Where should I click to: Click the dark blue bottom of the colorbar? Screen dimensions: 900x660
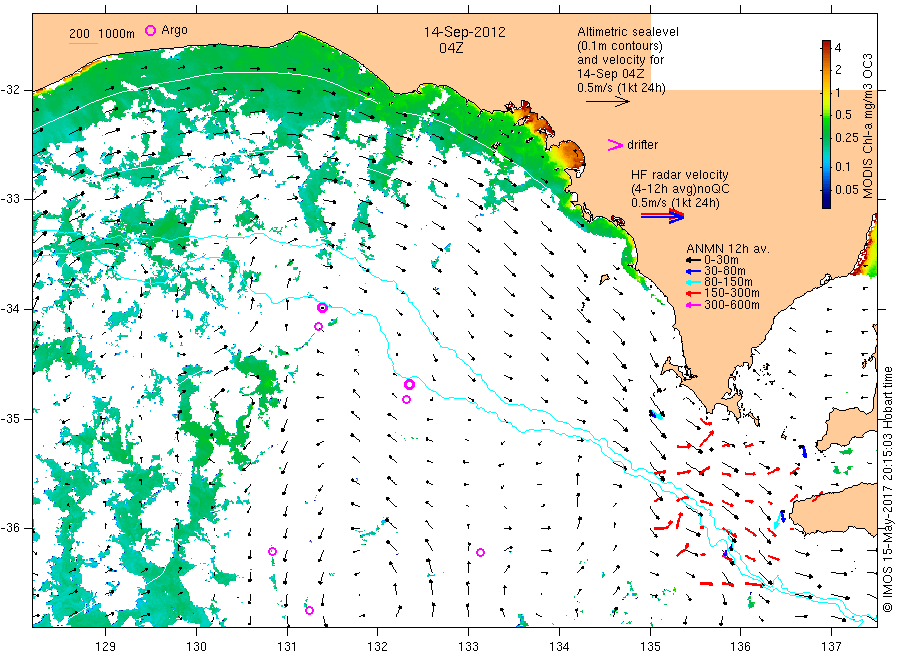[826, 203]
